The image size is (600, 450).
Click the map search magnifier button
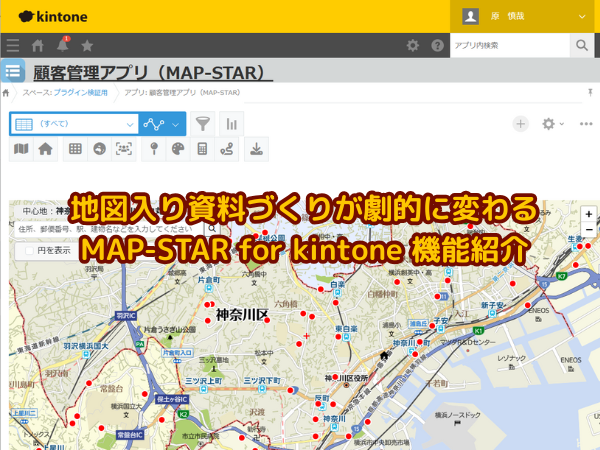(212, 229)
